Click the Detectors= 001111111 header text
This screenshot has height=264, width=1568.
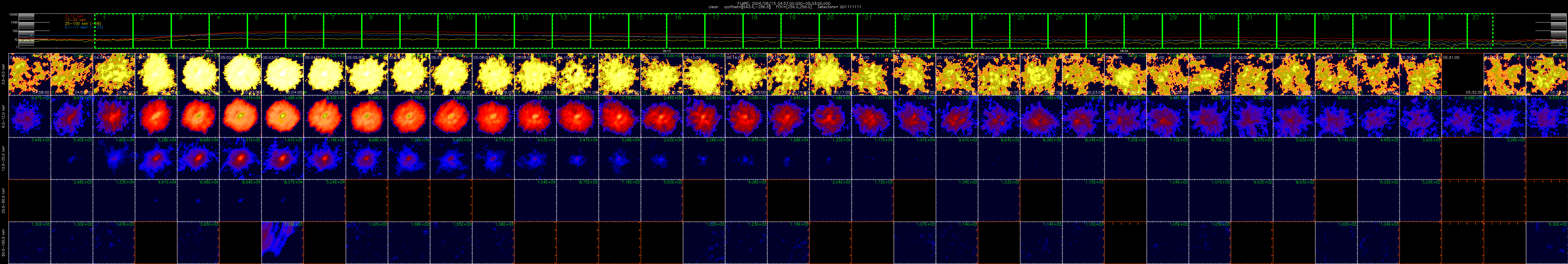click(x=839, y=7)
